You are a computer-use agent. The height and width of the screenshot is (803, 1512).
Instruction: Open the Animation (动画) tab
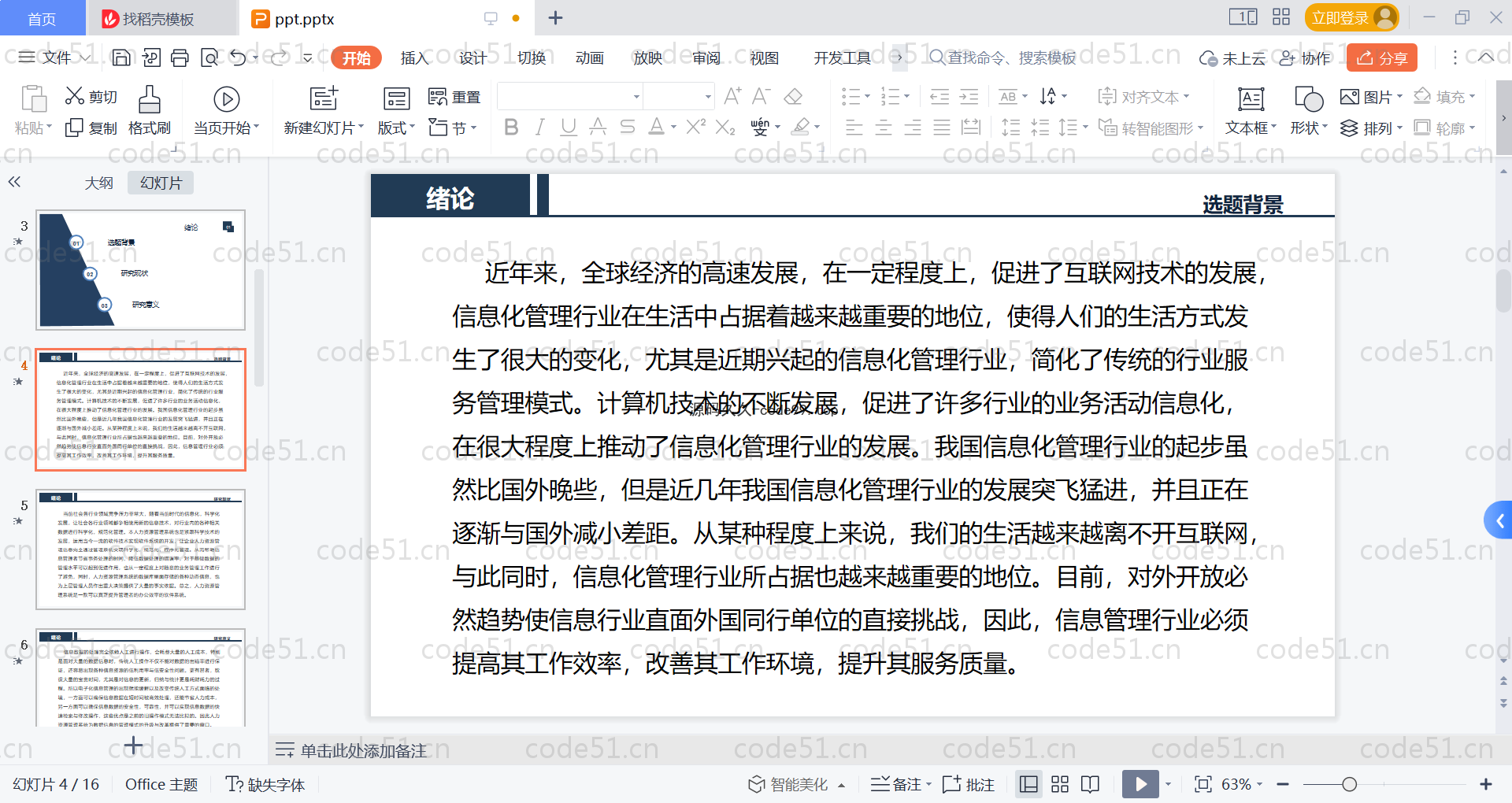pyautogui.click(x=590, y=57)
